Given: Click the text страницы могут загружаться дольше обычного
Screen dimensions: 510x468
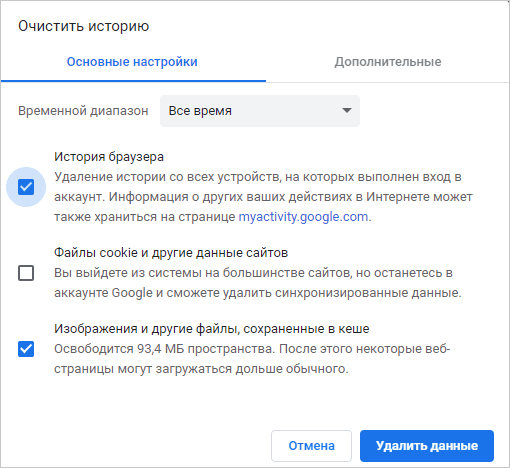Looking at the screenshot, I should (201, 369).
